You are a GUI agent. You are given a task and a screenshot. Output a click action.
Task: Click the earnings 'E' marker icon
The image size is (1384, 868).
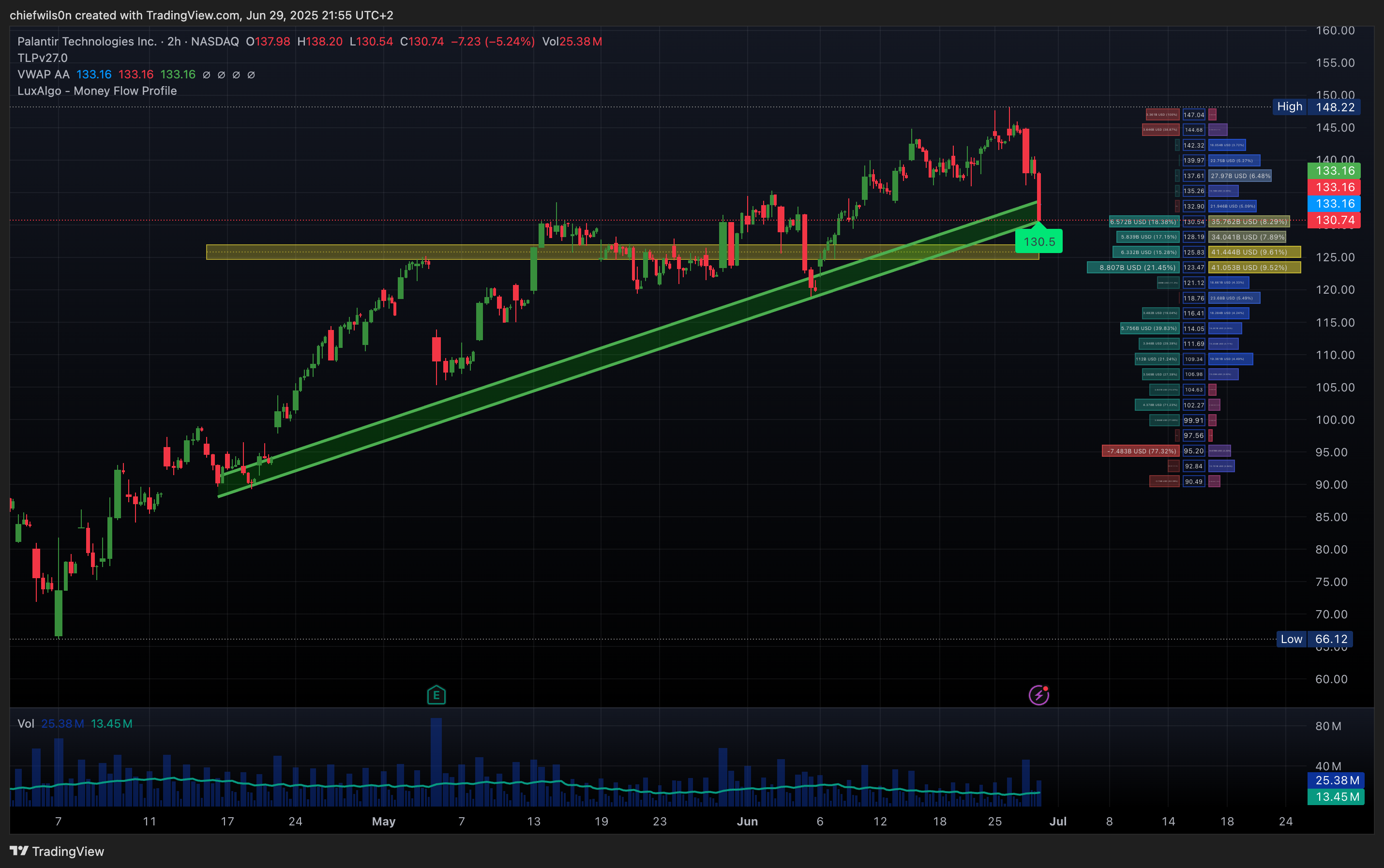pyautogui.click(x=436, y=695)
